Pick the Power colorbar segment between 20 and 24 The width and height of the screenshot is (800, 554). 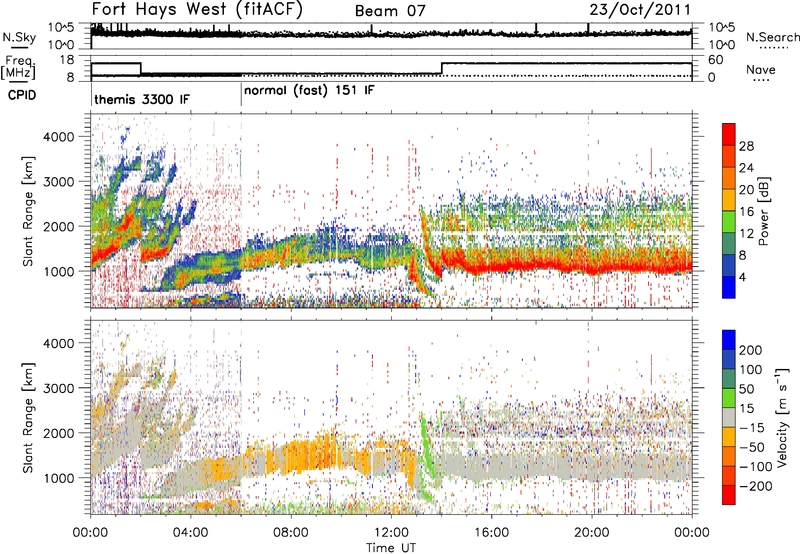[729, 178]
